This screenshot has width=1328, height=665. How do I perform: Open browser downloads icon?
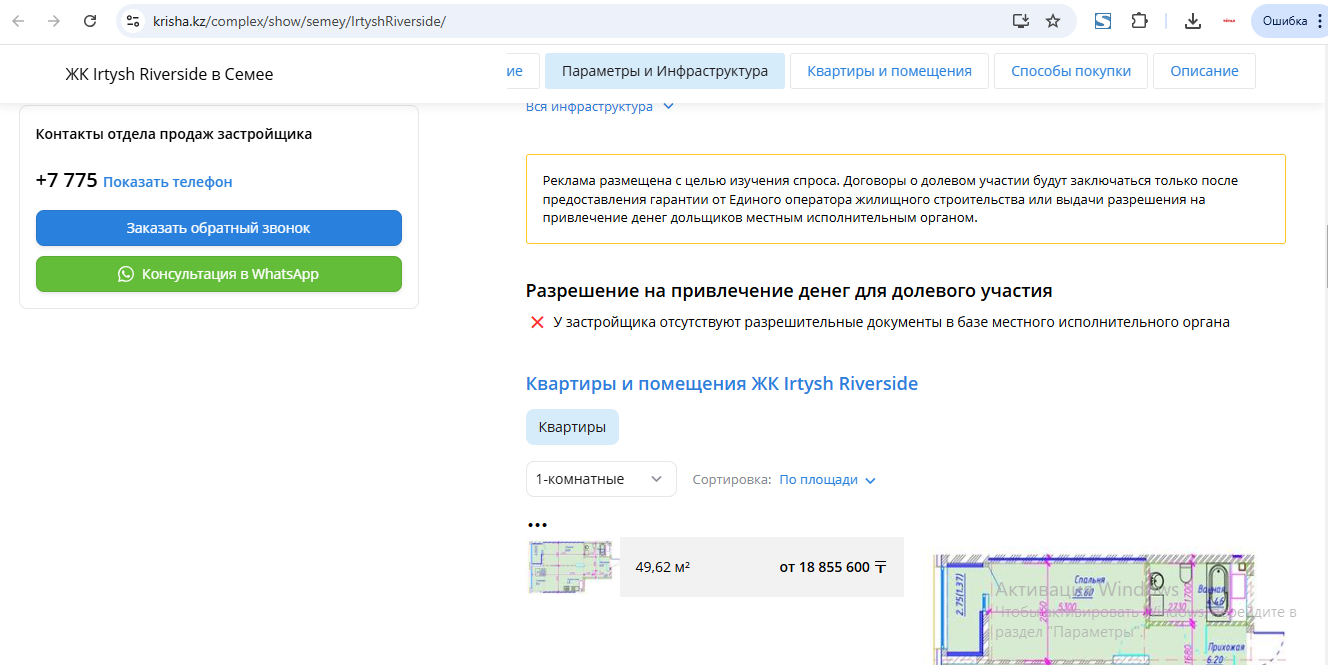tap(1192, 21)
